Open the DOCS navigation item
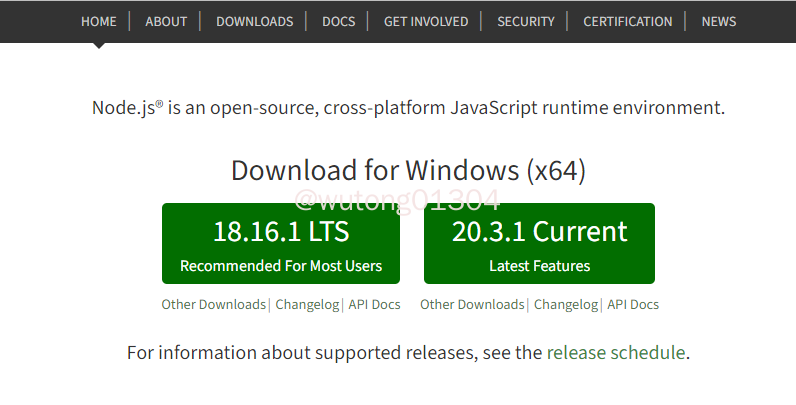This screenshot has height=405, width=796. (338, 21)
